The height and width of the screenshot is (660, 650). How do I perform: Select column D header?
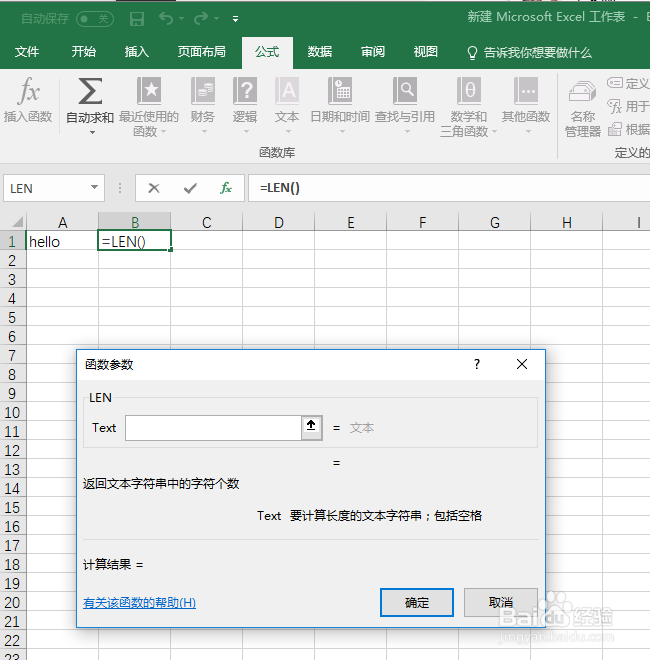[x=278, y=222]
